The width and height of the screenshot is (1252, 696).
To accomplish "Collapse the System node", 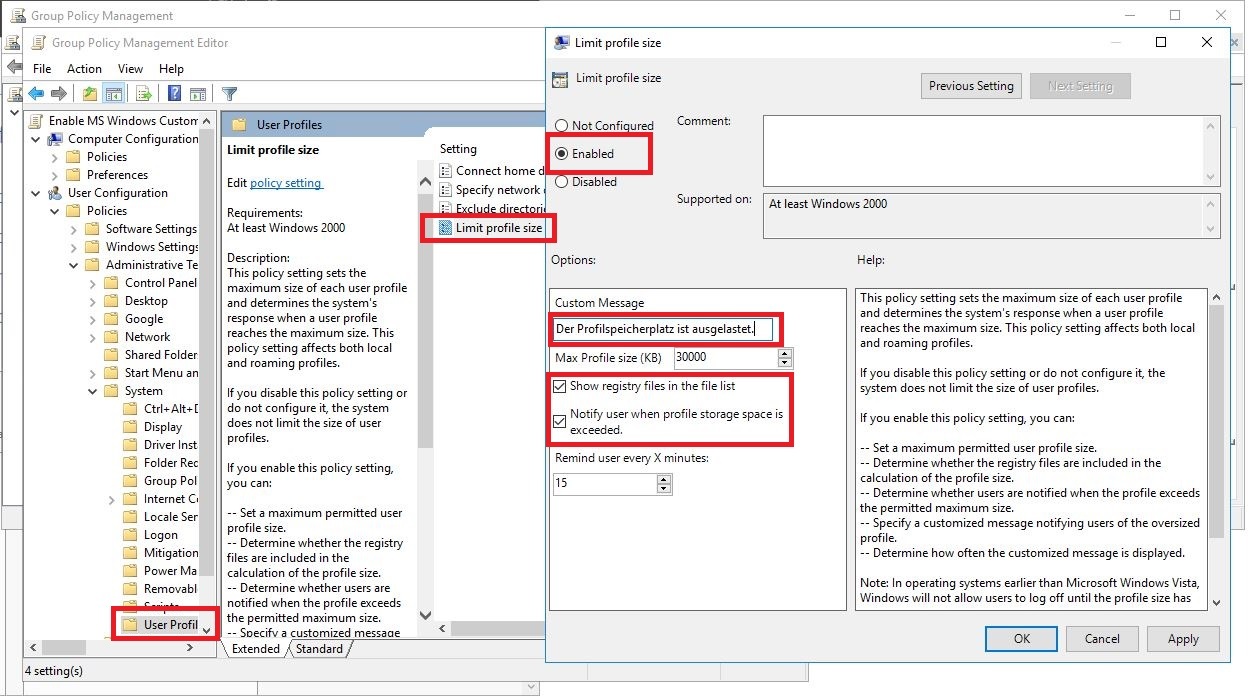I will (93, 391).
